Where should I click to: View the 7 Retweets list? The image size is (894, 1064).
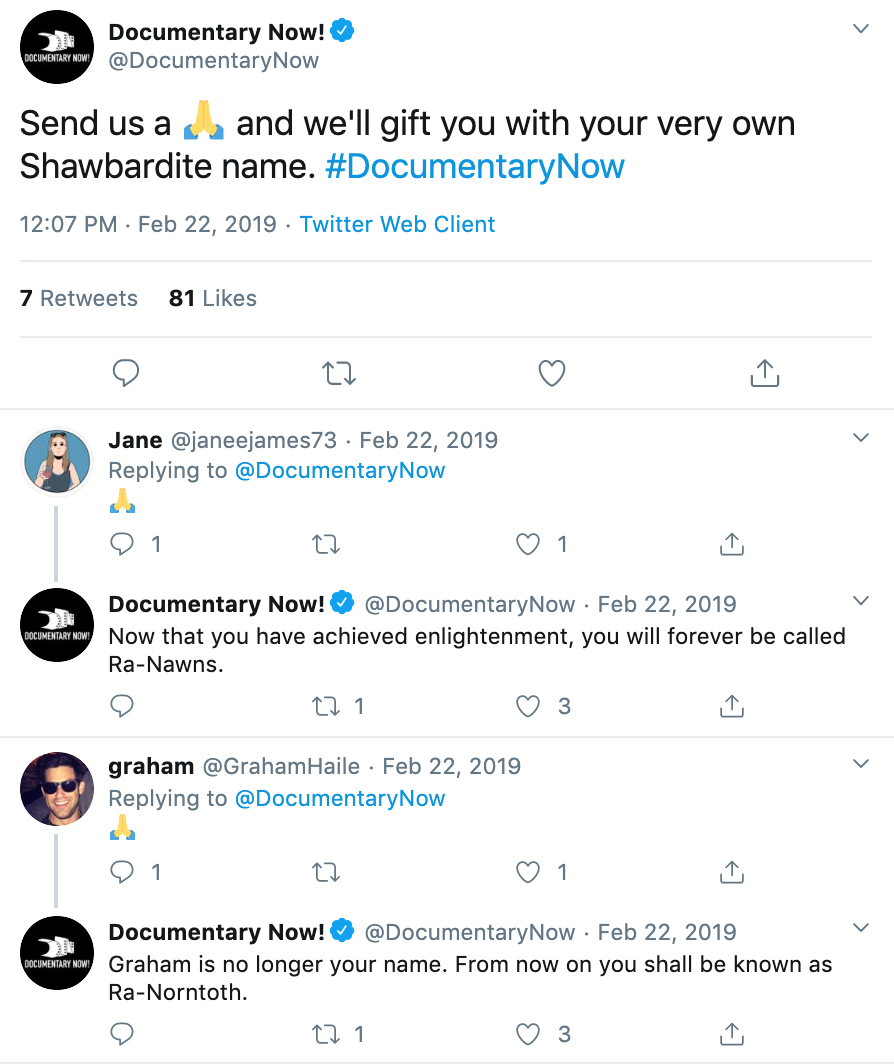click(79, 298)
